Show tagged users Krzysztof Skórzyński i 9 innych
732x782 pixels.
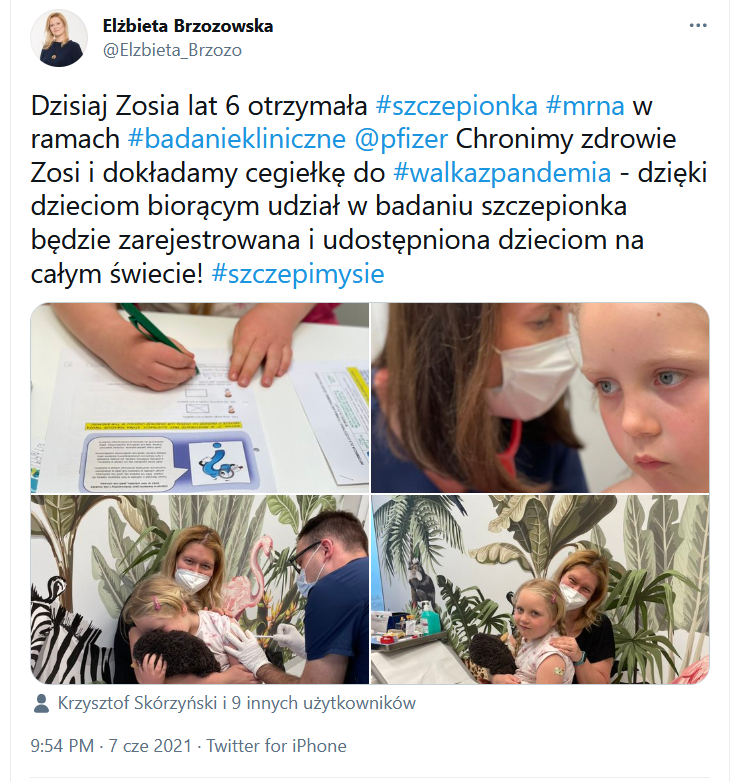point(237,703)
